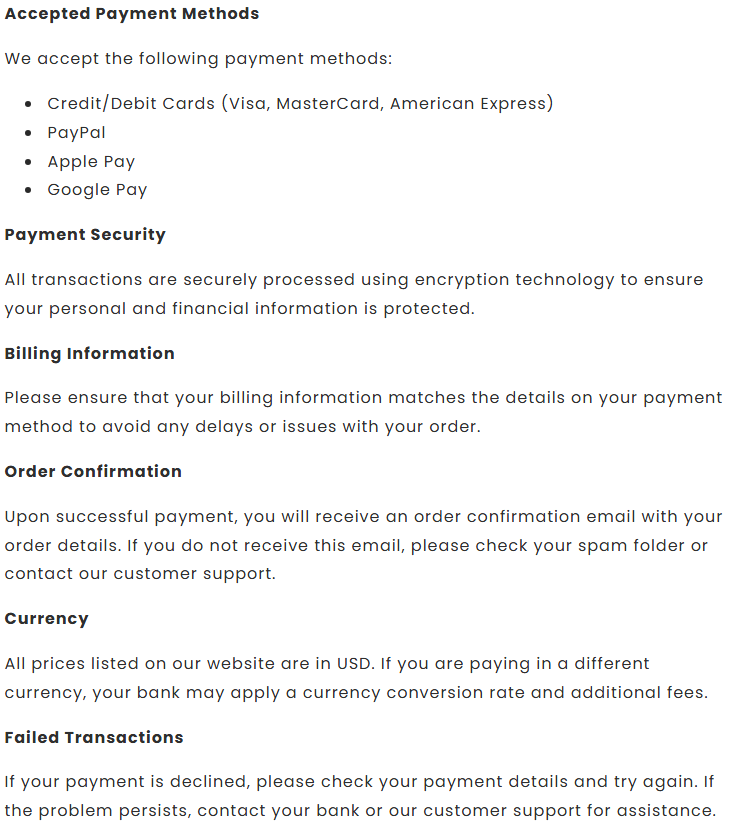This screenshot has width=731, height=829.
Task: Click the Accepted Payment Methods heading
Action: click(132, 14)
